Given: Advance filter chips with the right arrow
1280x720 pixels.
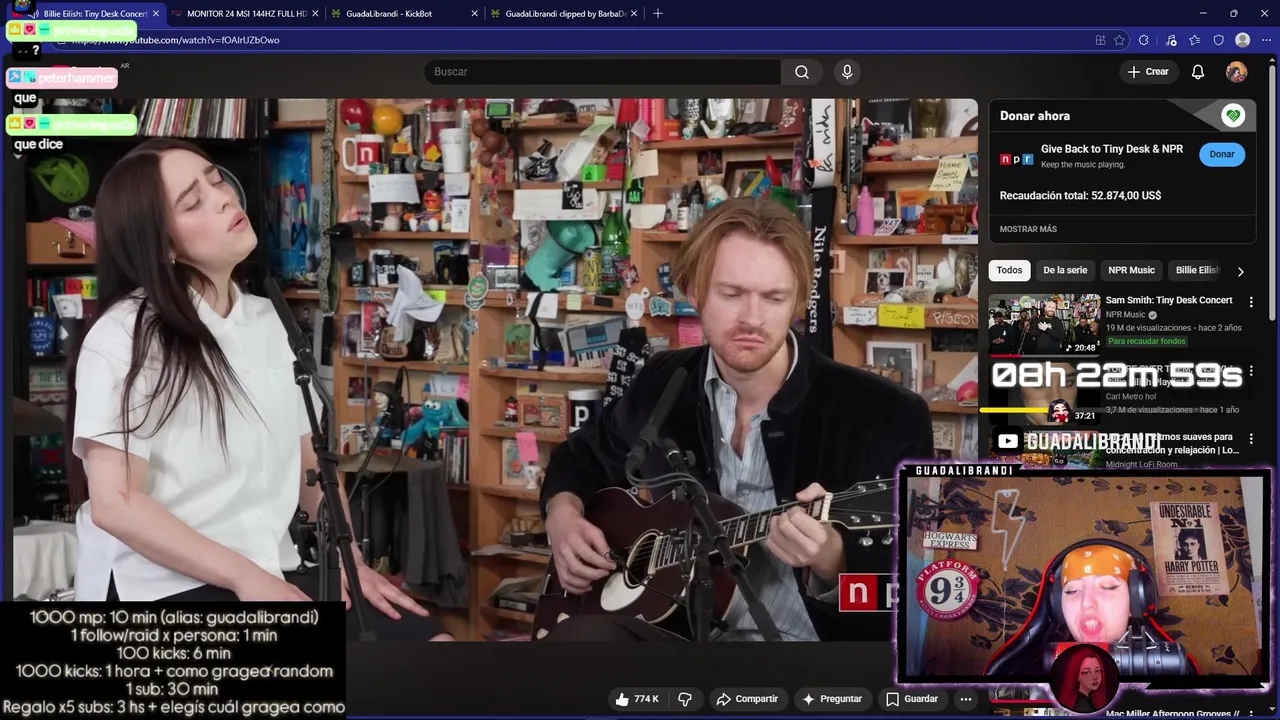Looking at the screenshot, I should pos(1241,271).
